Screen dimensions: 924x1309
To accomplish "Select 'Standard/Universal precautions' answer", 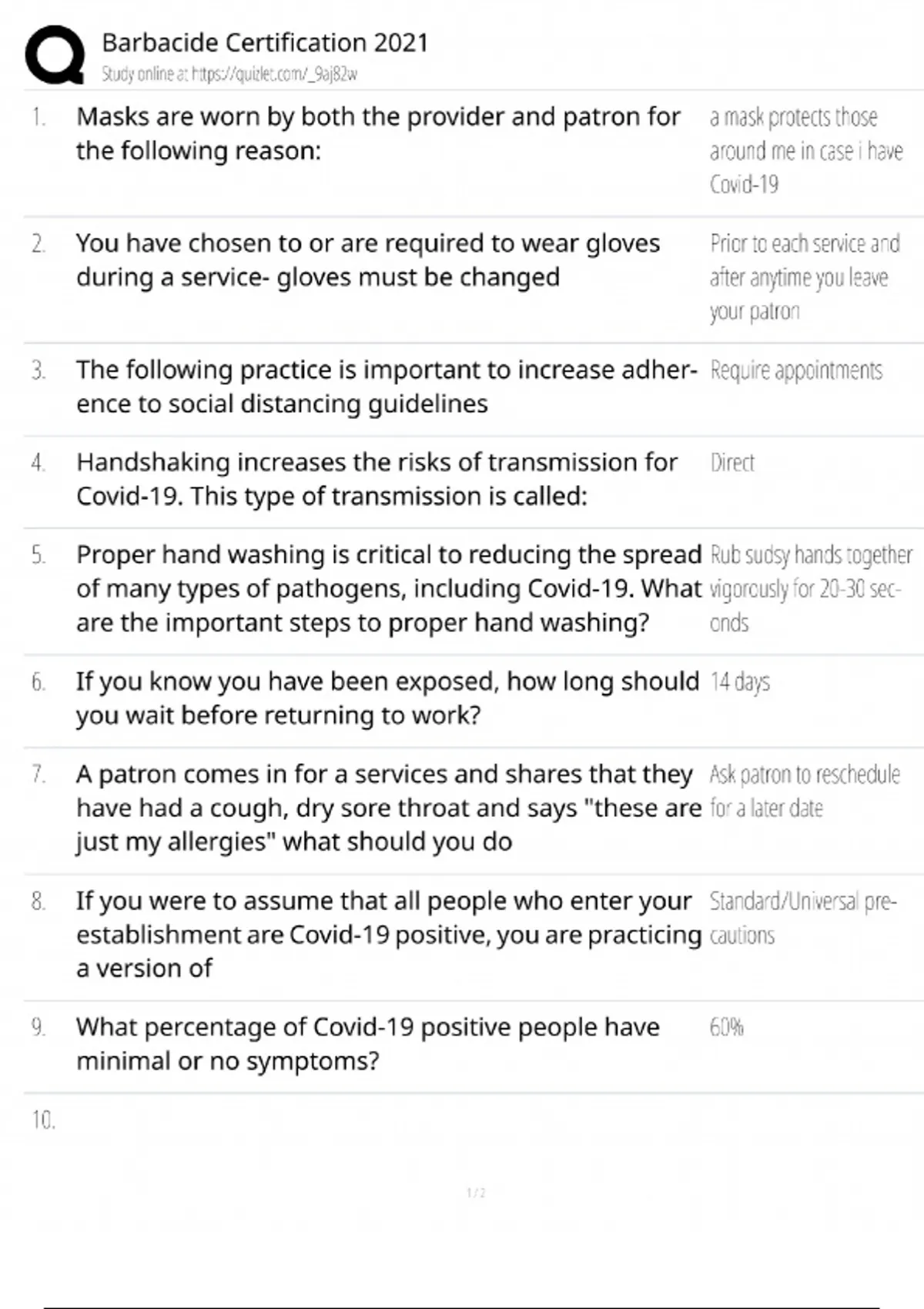I will (803, 918).
